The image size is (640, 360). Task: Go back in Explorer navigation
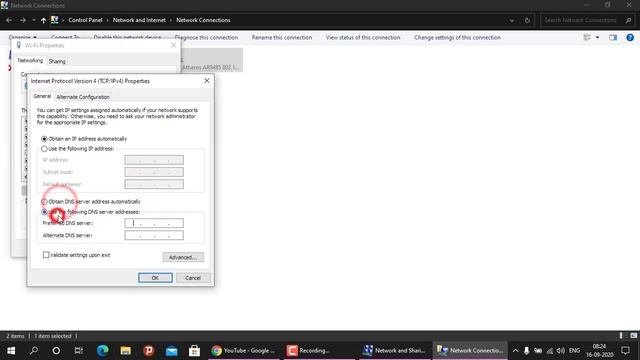pyautogui.click(x=9, y=20)
